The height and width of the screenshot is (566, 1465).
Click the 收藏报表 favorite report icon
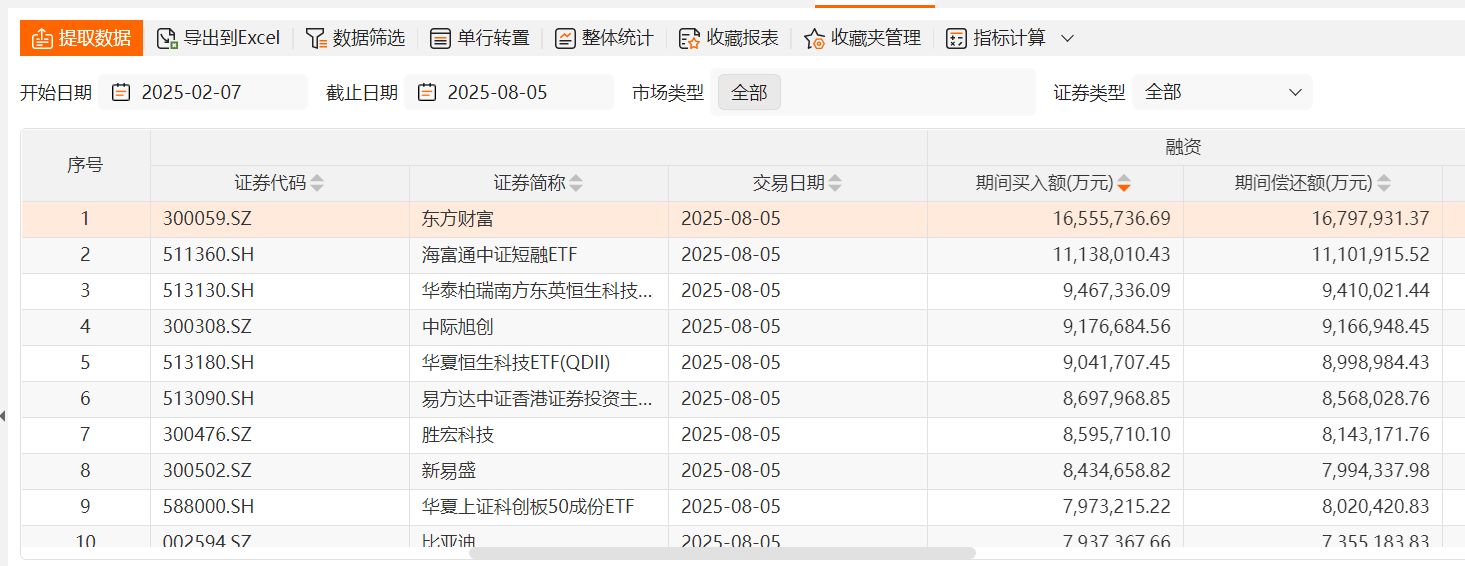pyautogui.click(x=689, y=38)
